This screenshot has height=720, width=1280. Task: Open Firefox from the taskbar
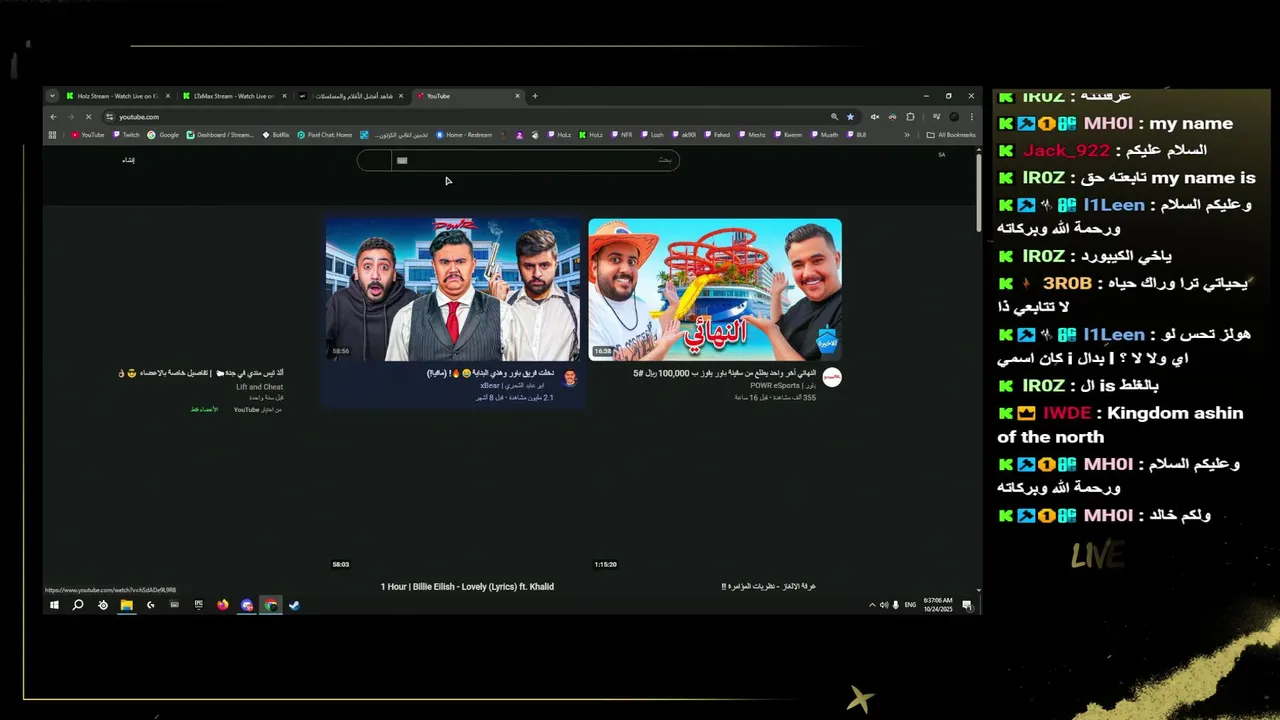pos(222,605)
